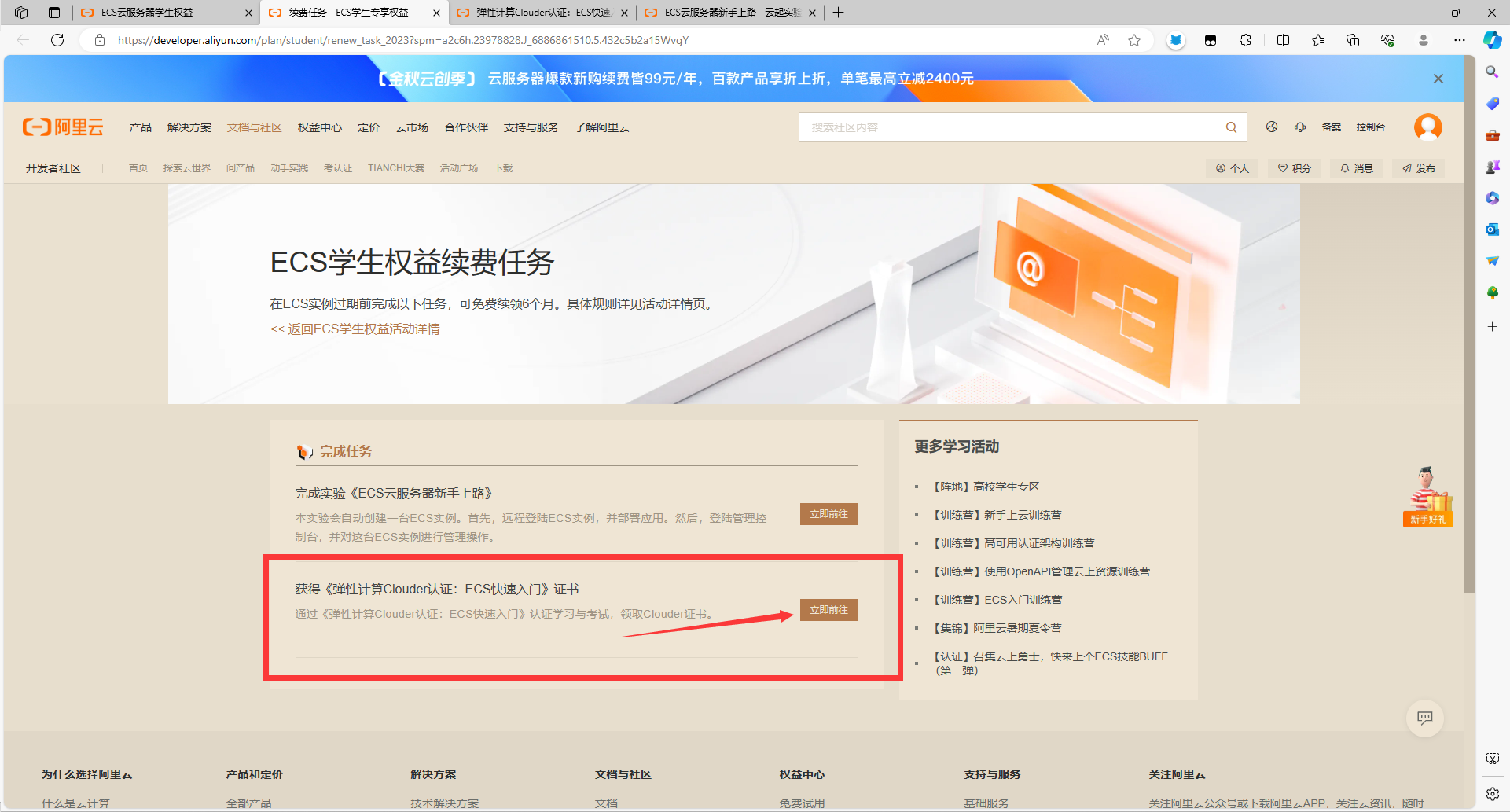This screenshot has width=1510, height=812.
Task: Click the browser address bar URL
Action: (x=403, y=40)
